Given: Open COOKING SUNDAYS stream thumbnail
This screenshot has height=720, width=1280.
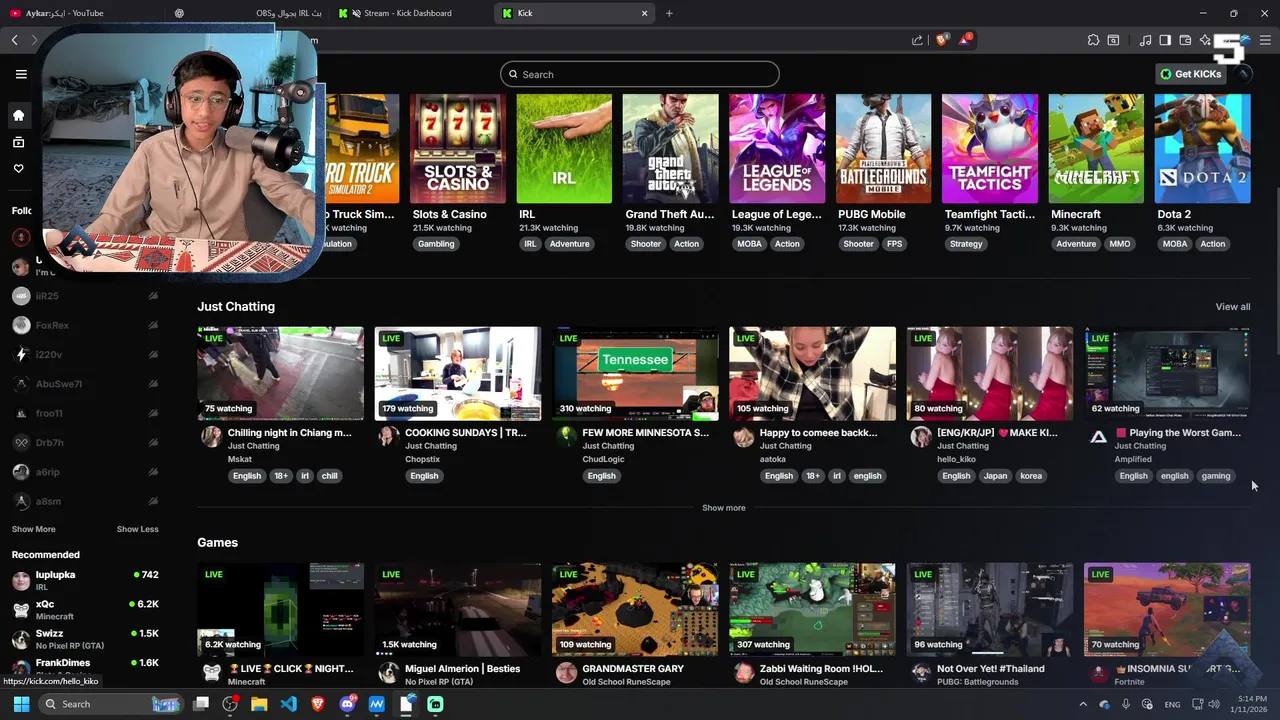Looking at the screenshot, I should (458, 373).
